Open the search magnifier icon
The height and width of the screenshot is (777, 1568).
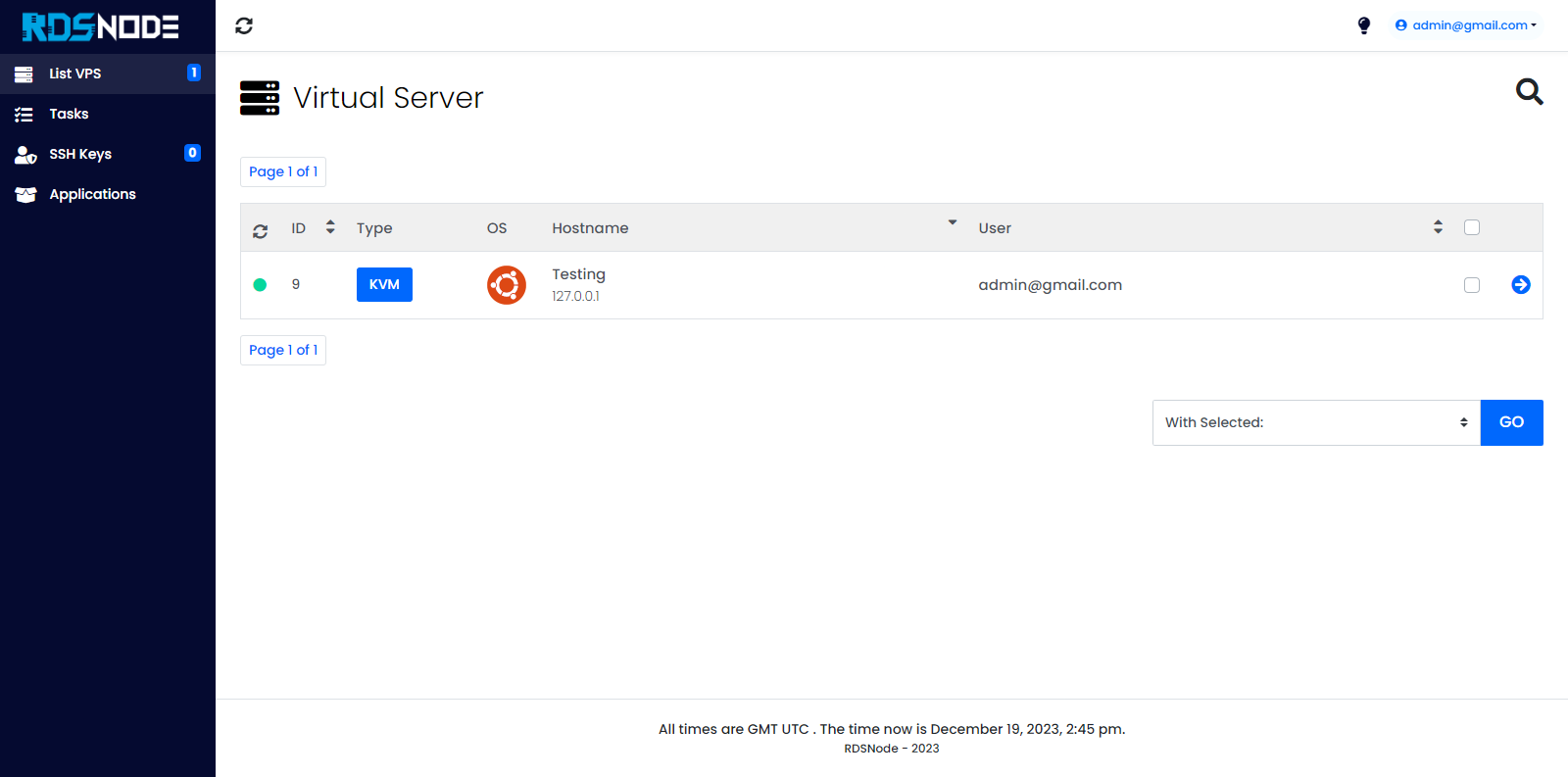coord(1529,92)
